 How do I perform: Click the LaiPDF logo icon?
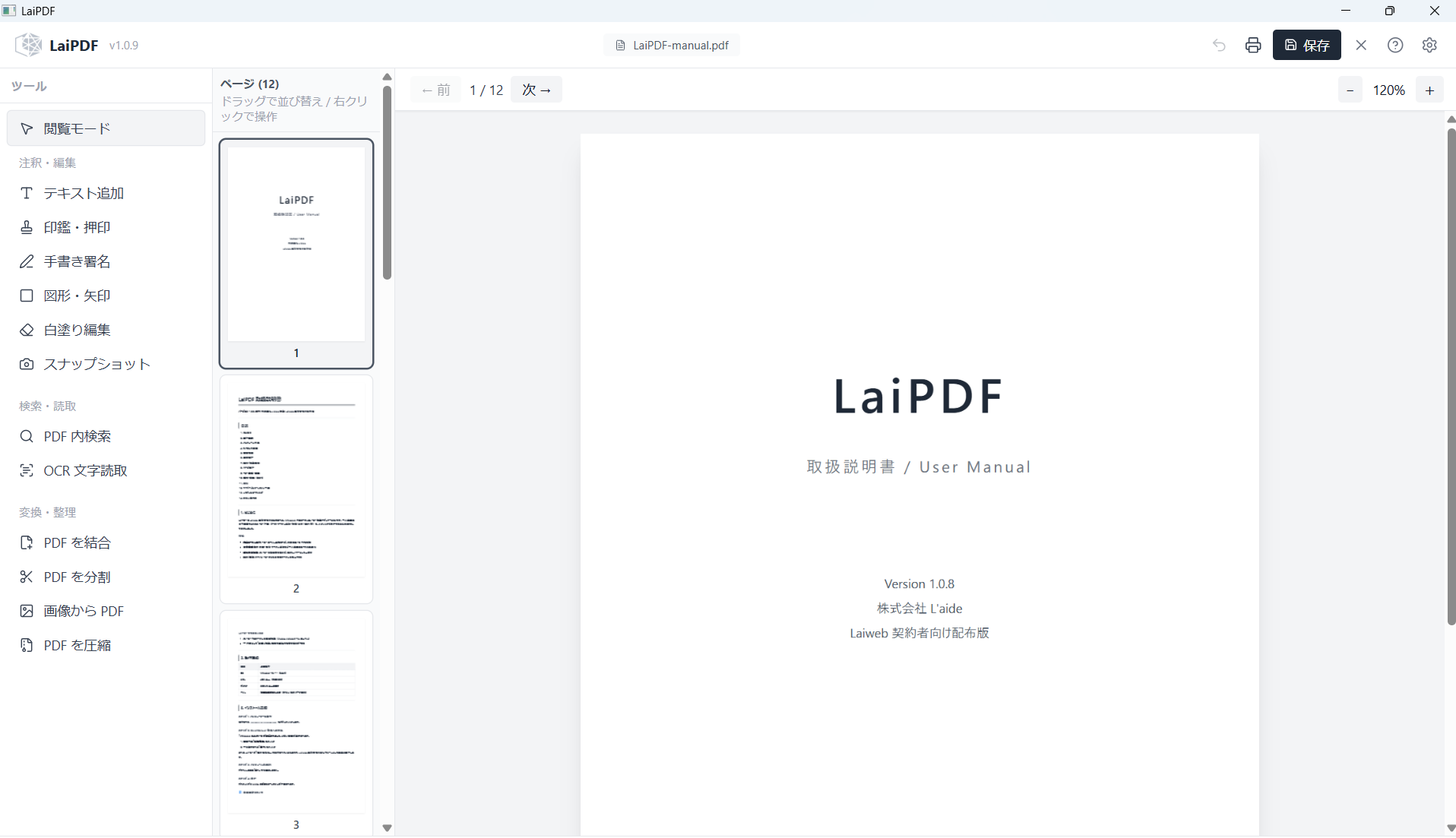(x=29, y=45)
